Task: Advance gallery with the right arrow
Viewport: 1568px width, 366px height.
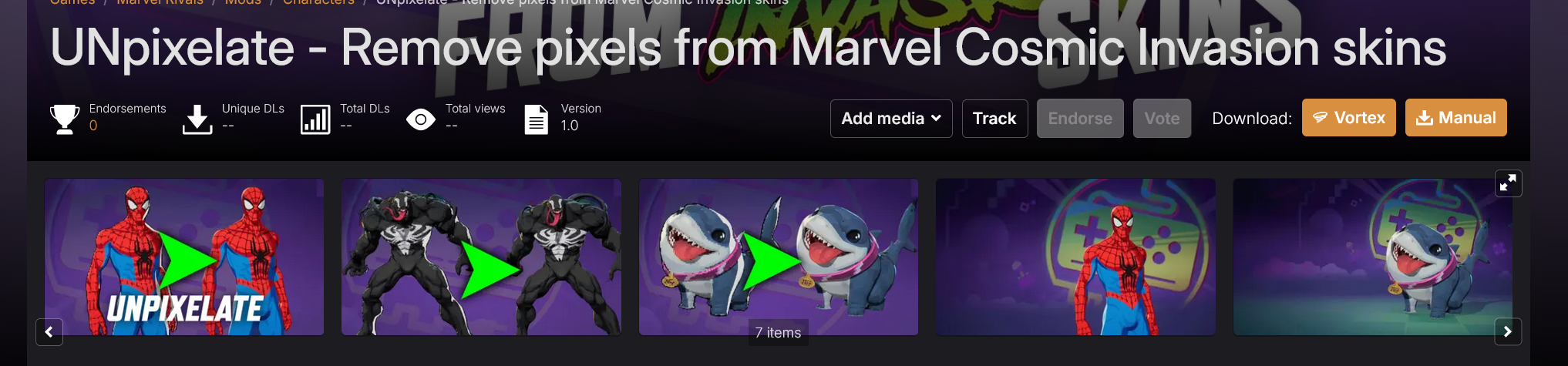Action: [1508, 332]
